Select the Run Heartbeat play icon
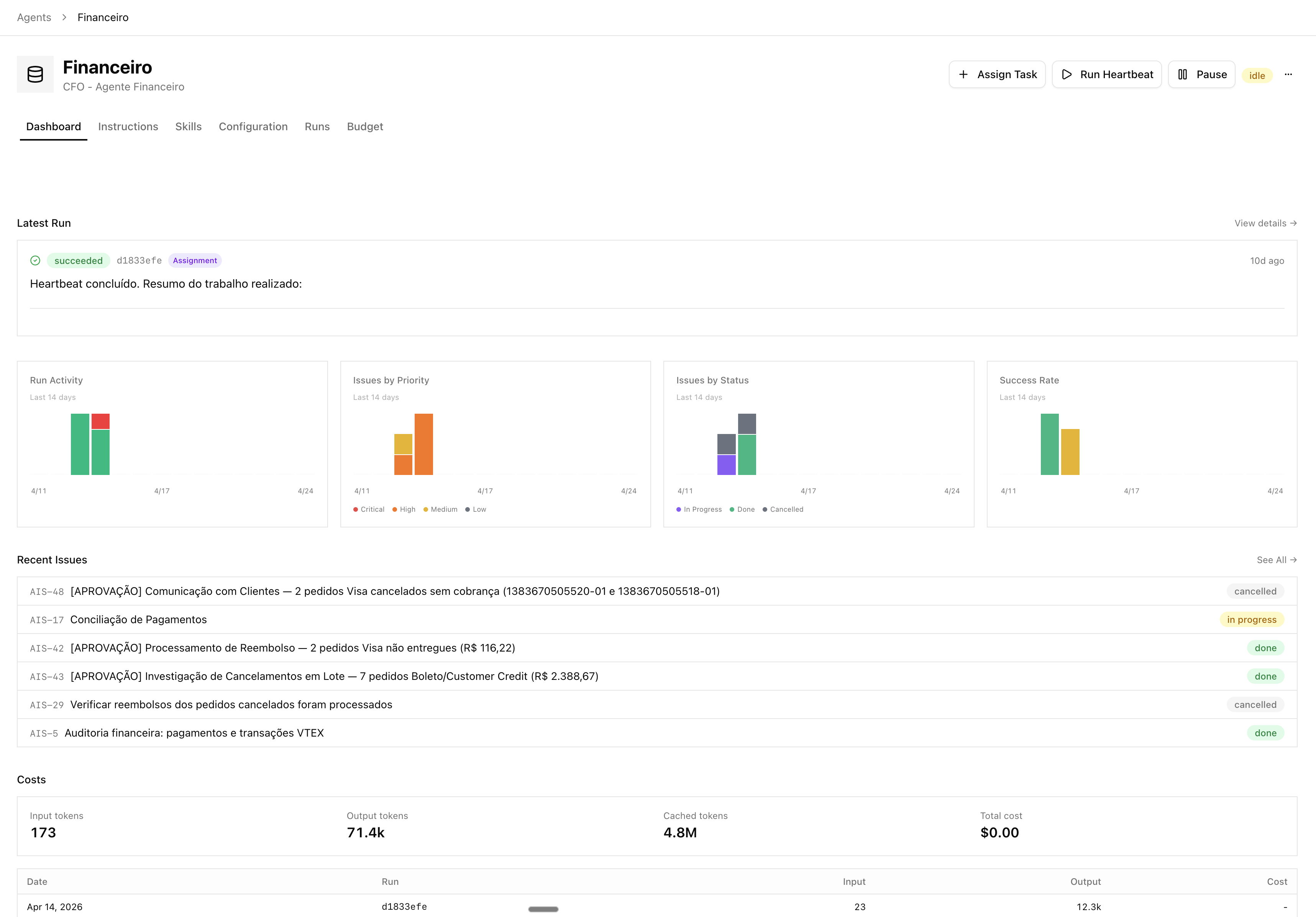 tap(1067, 74)
